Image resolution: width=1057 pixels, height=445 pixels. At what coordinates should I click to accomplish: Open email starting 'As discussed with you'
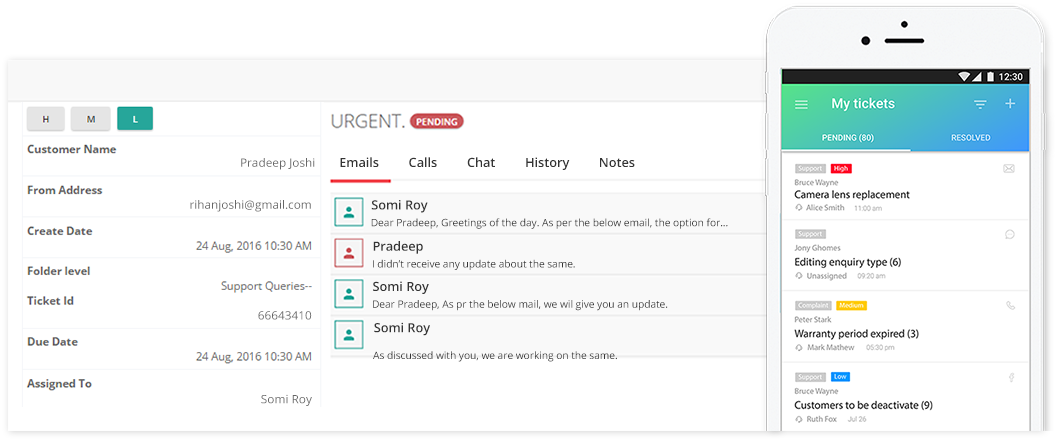coord(547,338)
